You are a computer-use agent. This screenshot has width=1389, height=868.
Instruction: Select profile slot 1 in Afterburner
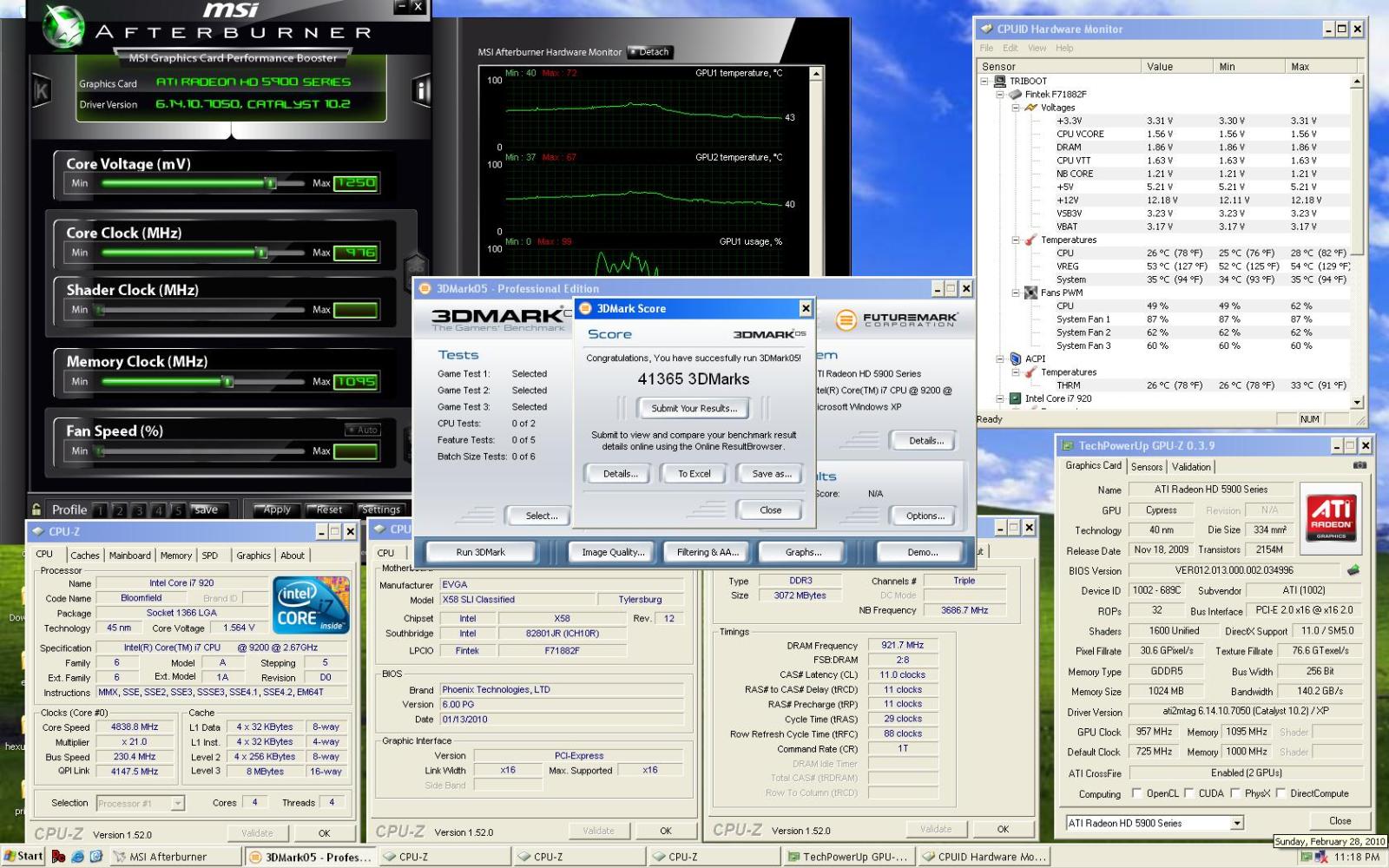point(100,510)
